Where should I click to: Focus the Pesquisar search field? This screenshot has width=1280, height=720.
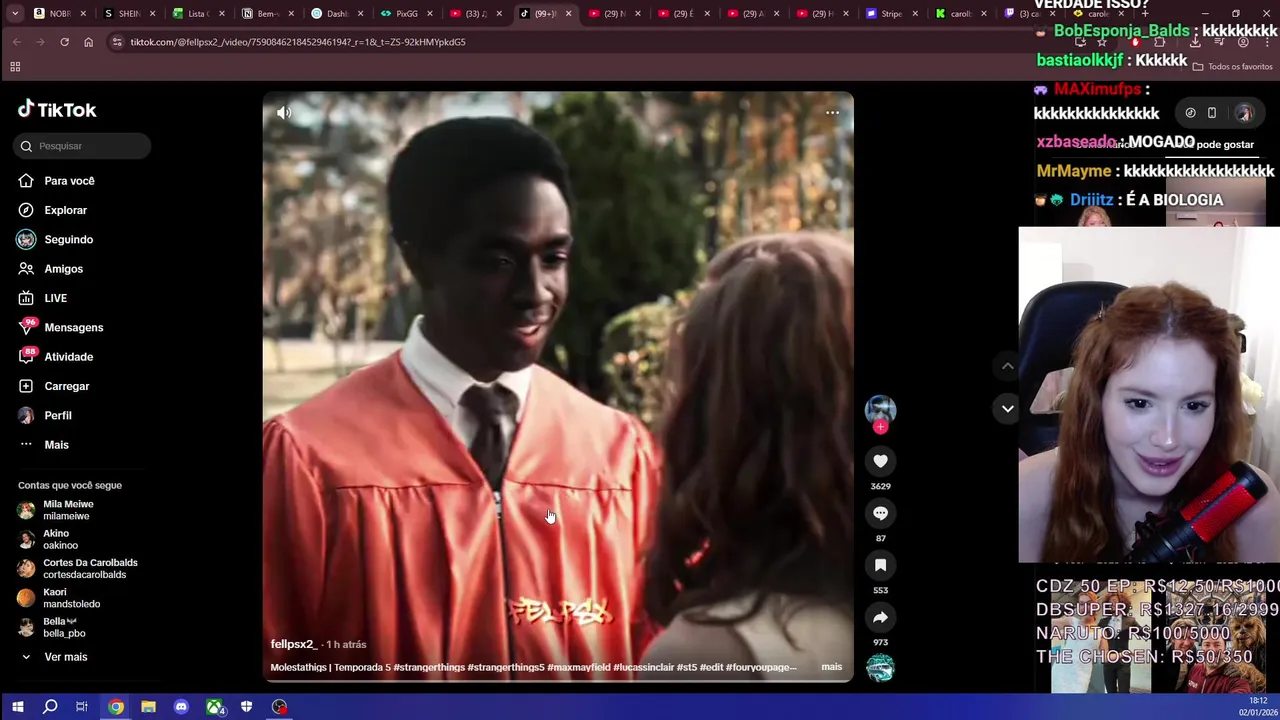[82, 146]
